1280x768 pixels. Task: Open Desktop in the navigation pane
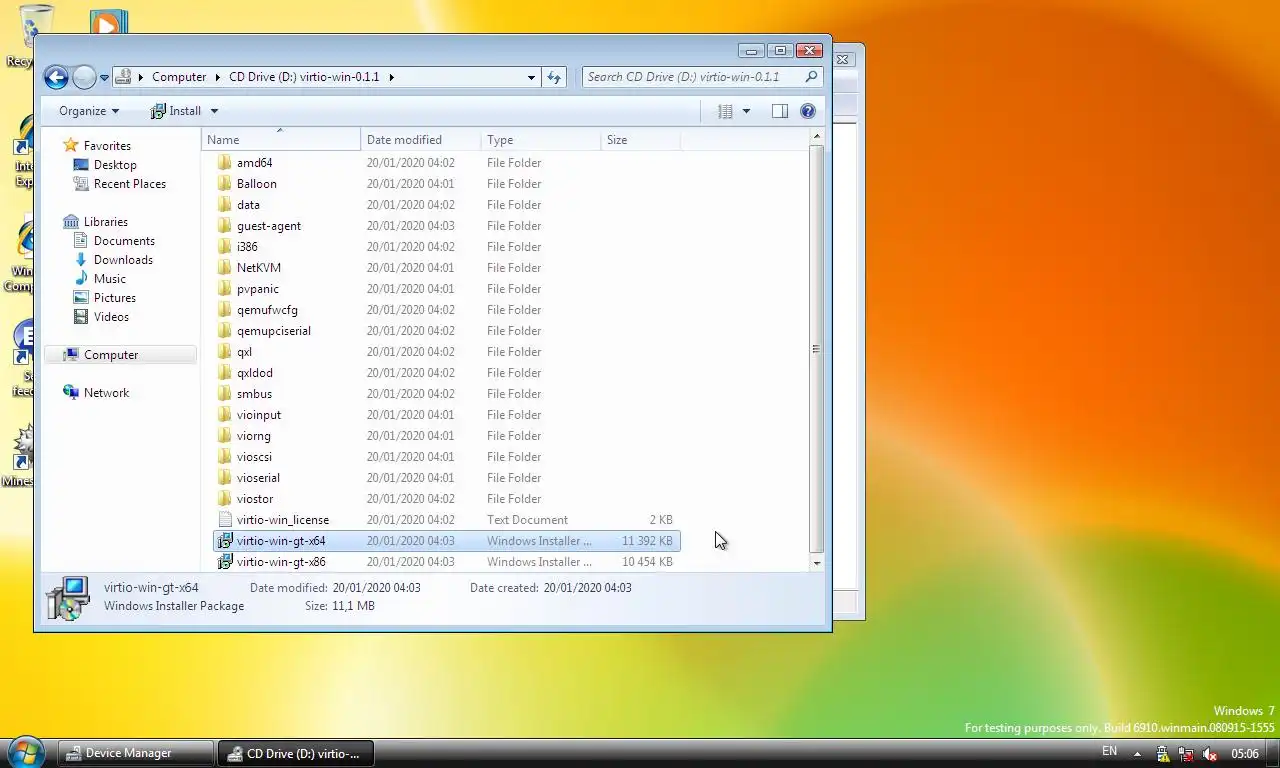click(115, 165)
